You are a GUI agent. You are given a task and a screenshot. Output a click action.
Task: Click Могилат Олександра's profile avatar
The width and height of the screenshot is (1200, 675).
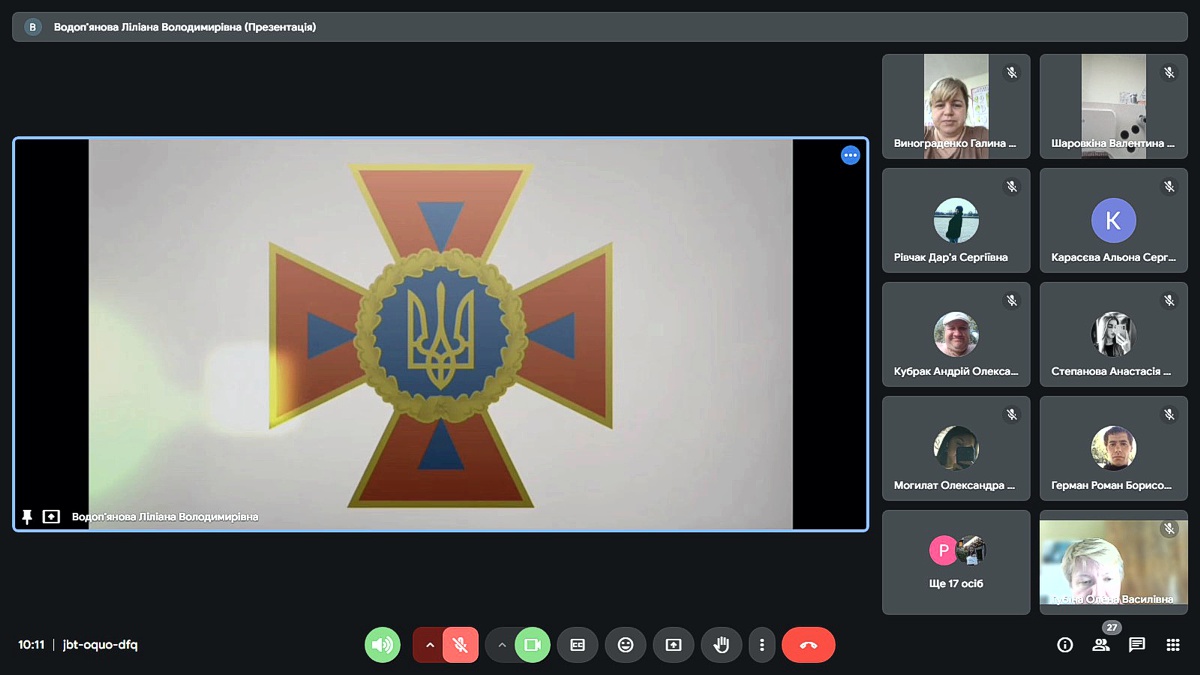point(956,449)
